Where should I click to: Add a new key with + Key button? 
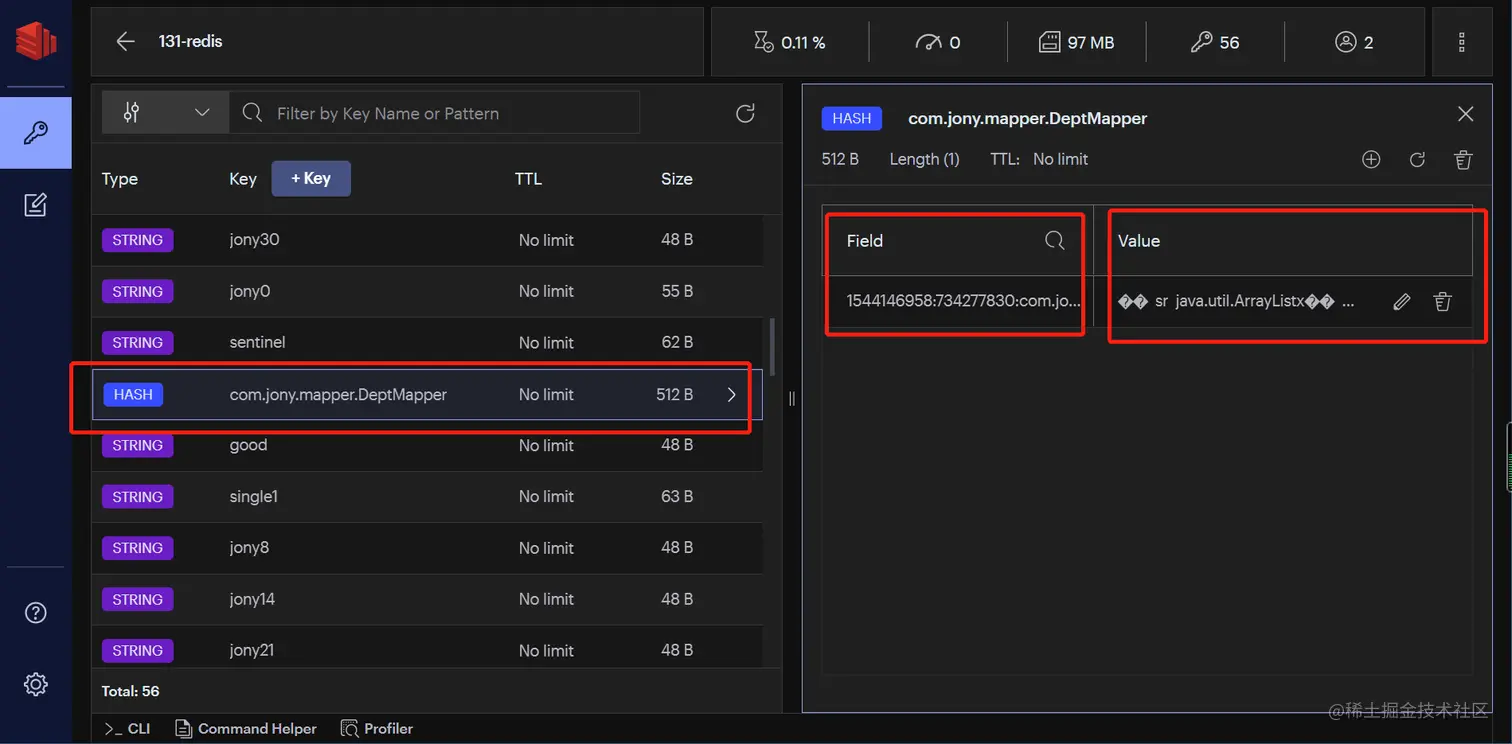(311, 179)
